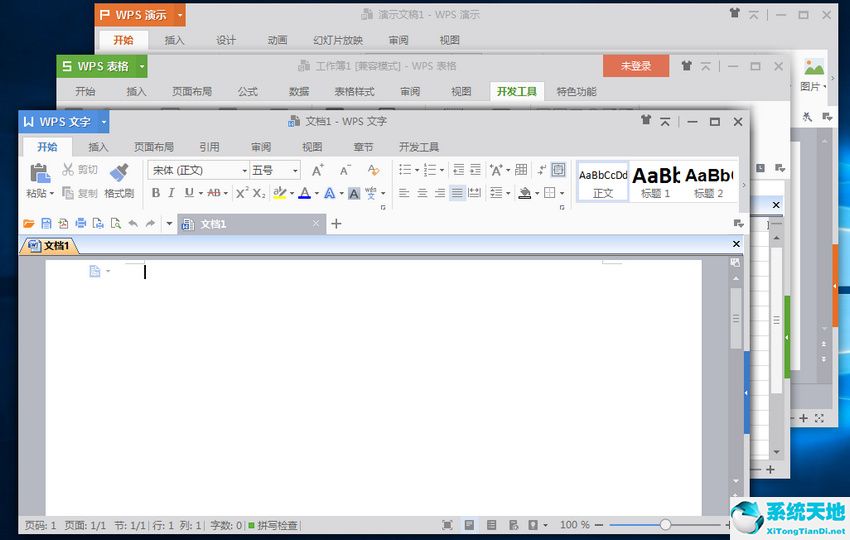Save document with the floppy disk icon
This screenshot has height=540, width=850.
click(x=47, y=223)
